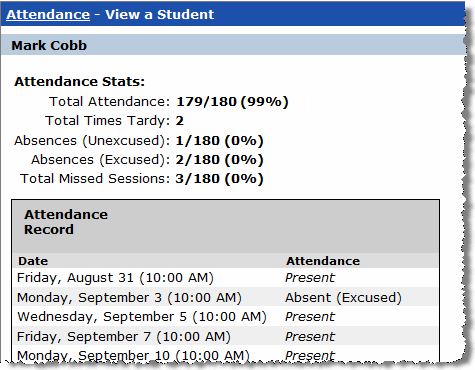Click Present status for August 31

pyautogui.click(x=310, y=278)
